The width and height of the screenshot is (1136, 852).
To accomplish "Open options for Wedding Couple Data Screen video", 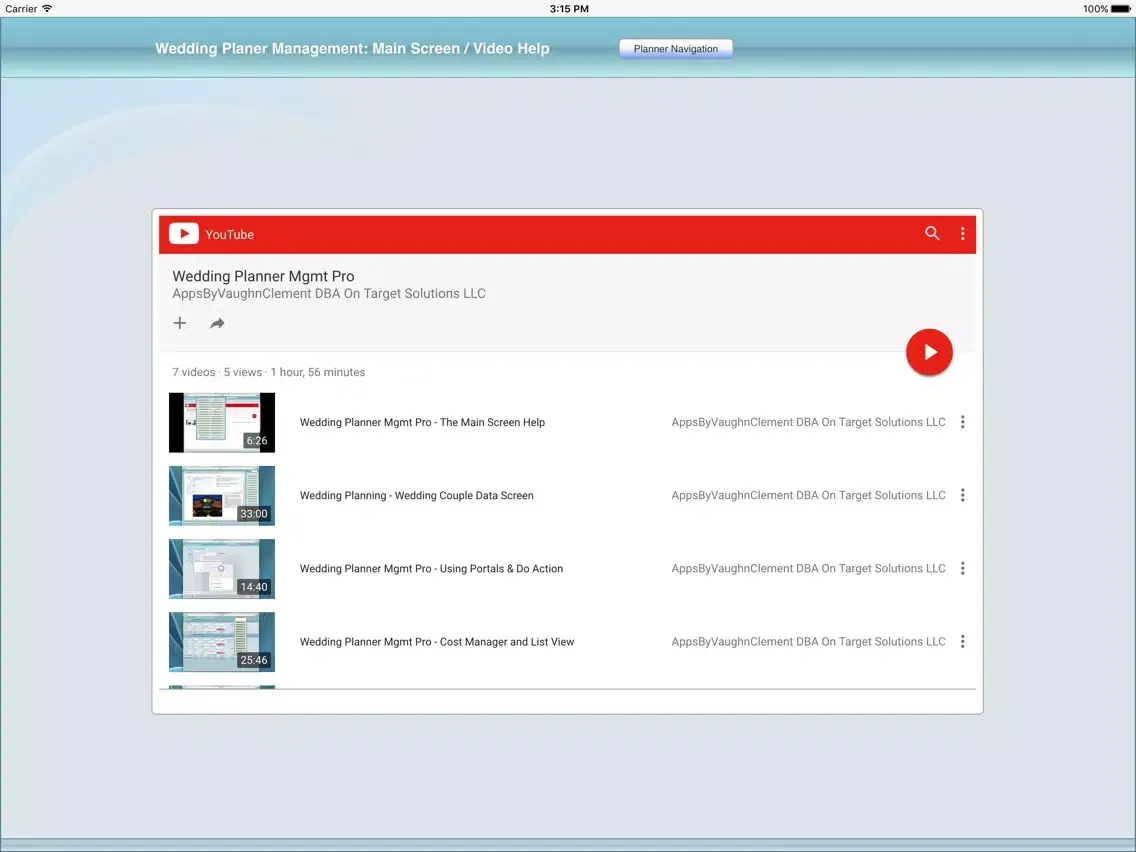I will 962,495.
